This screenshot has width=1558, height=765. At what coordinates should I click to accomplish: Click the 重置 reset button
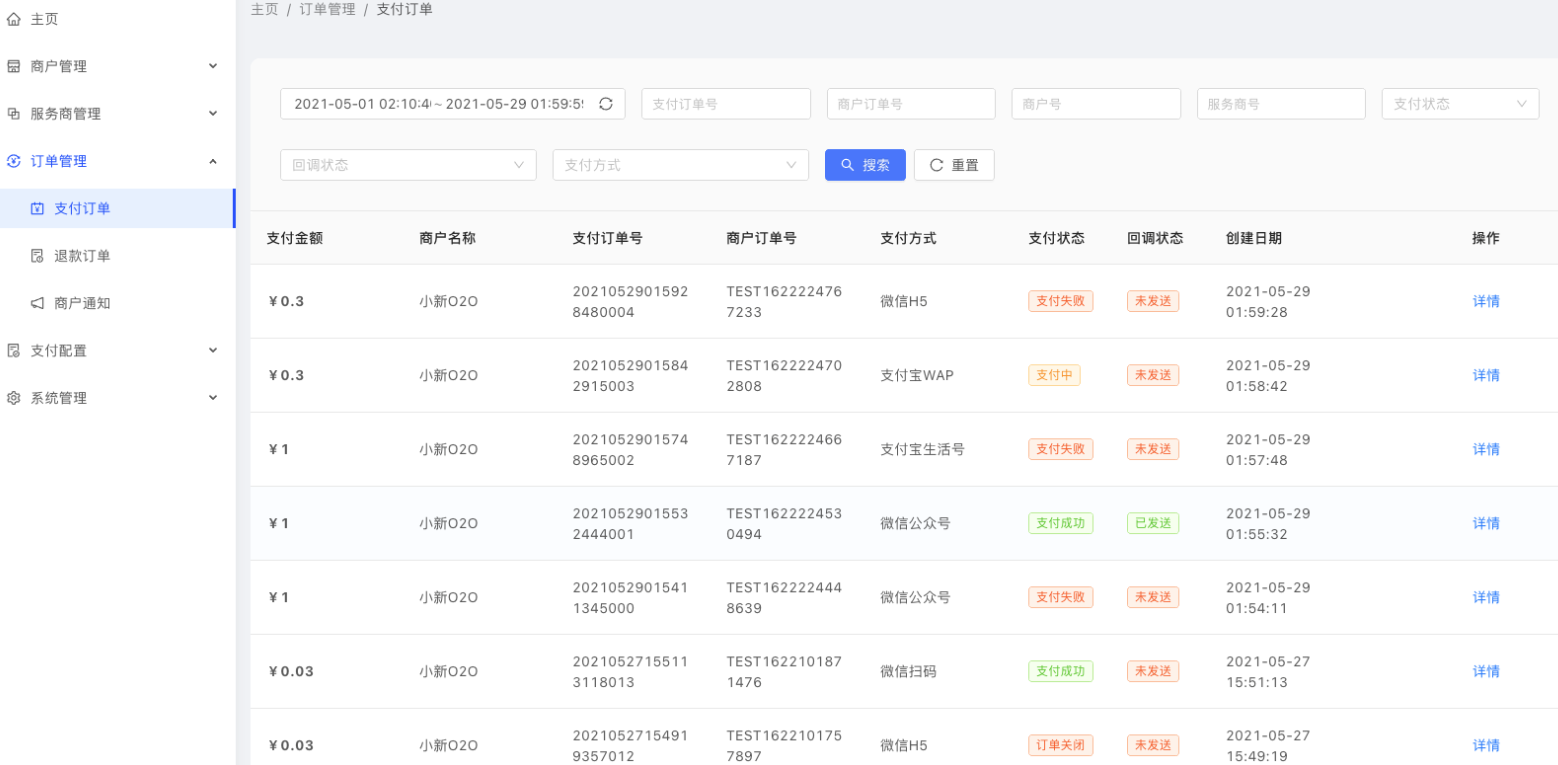click(x=954, y=165)
